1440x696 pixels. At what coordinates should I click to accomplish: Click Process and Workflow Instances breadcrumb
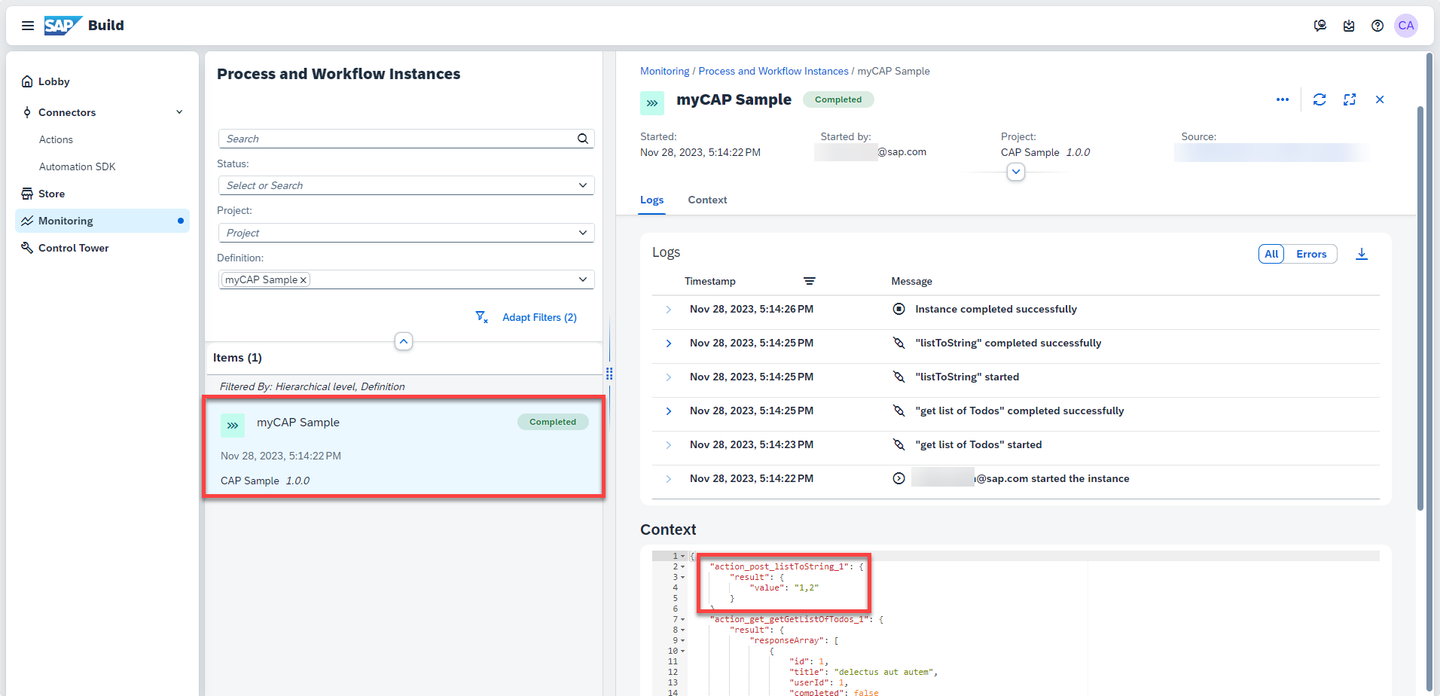[x=773, y=71]
